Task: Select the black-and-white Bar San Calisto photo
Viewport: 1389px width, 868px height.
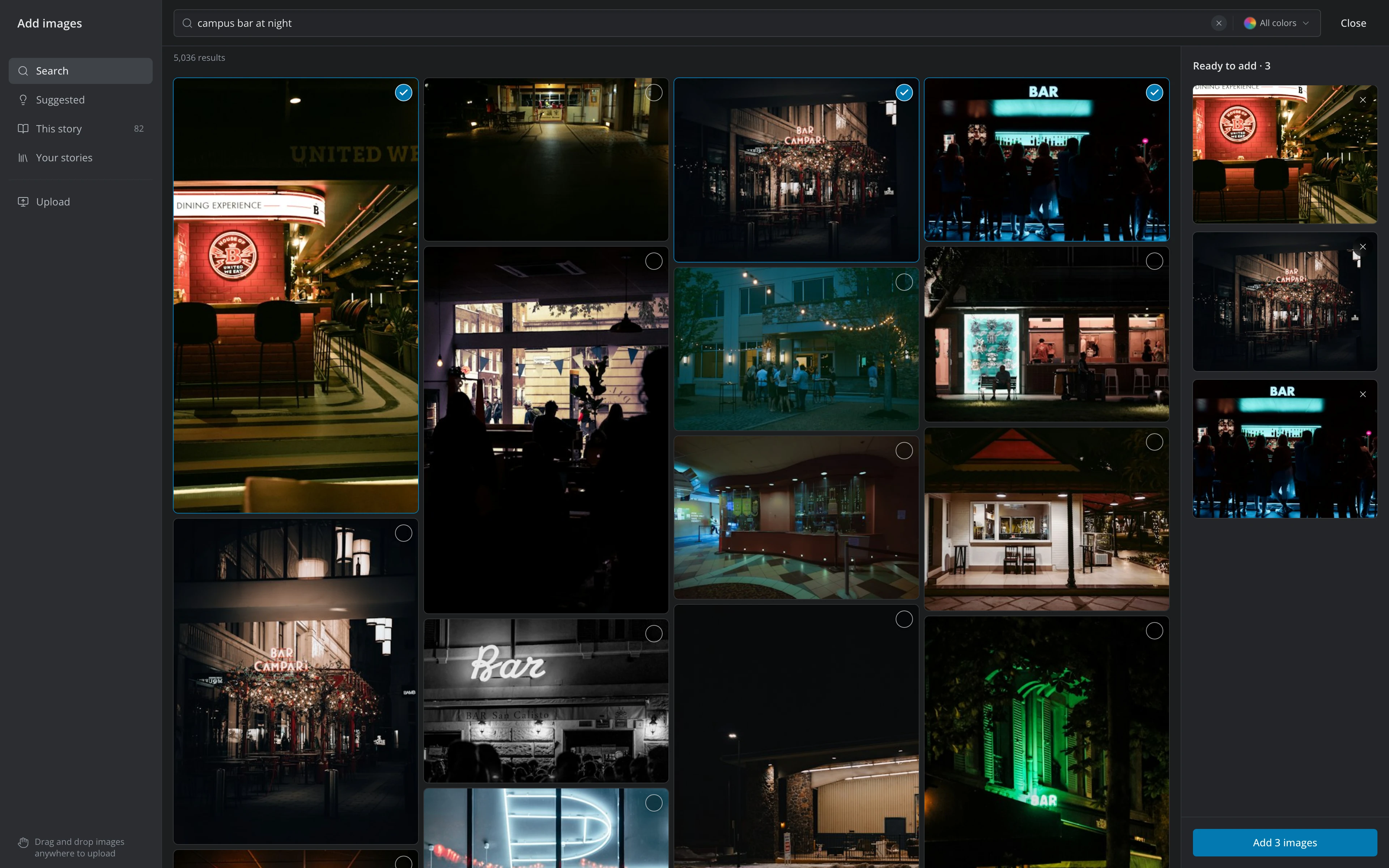Action: click(654, 634)
